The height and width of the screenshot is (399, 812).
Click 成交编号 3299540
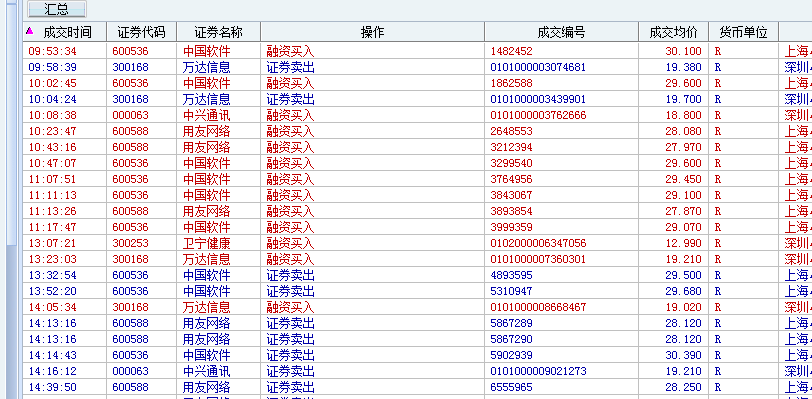511,163
